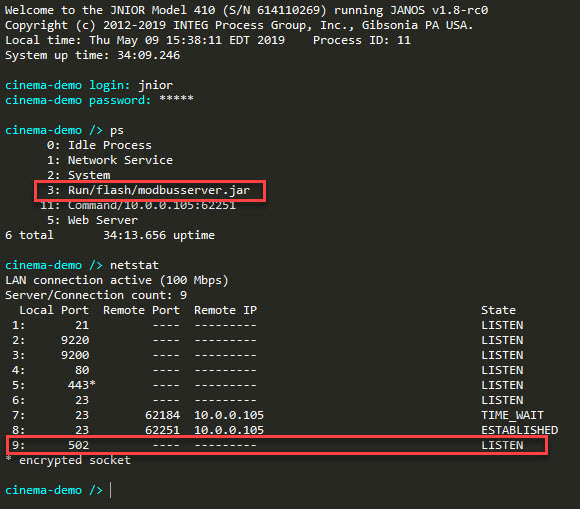This screenshot has width=580, height=509.
Task: Click the 'Web Server' process entry
Action: coord(103,220)
